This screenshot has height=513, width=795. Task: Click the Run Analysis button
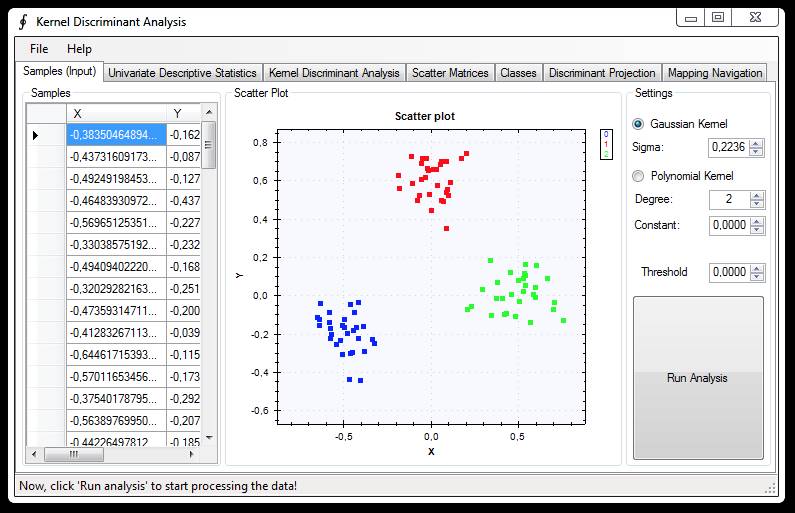(698, 378)
